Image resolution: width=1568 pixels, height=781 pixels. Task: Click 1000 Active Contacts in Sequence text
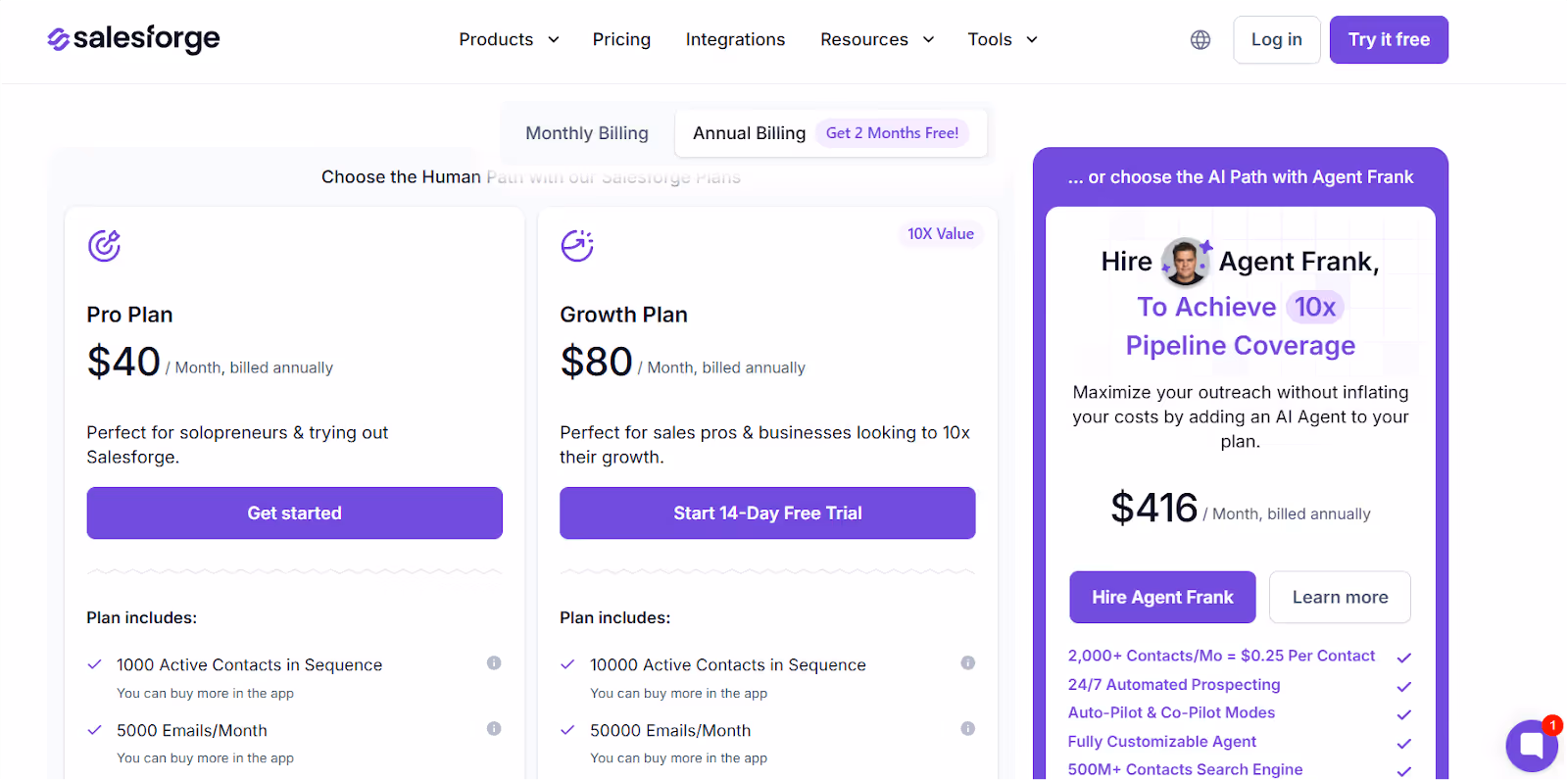point(249,664)
